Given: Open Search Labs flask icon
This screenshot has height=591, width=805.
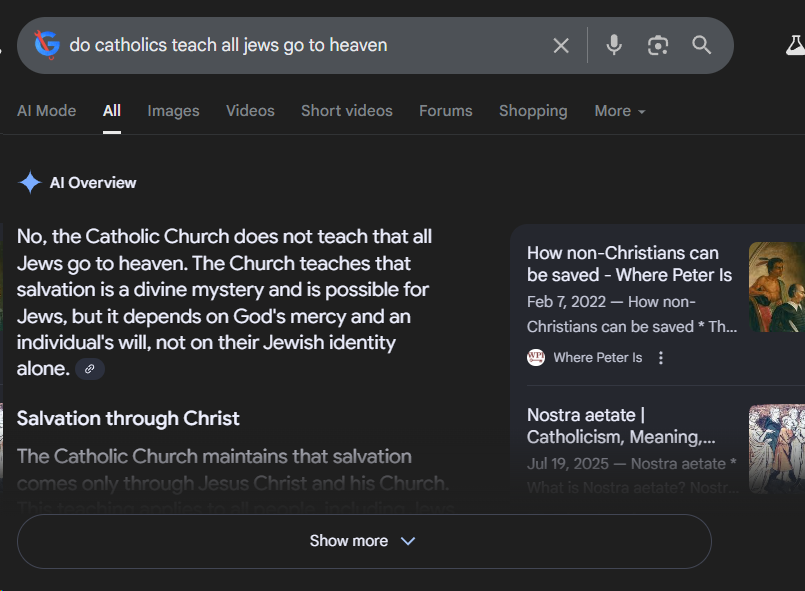Looking at the screenshot, I should tap(795, 45).
